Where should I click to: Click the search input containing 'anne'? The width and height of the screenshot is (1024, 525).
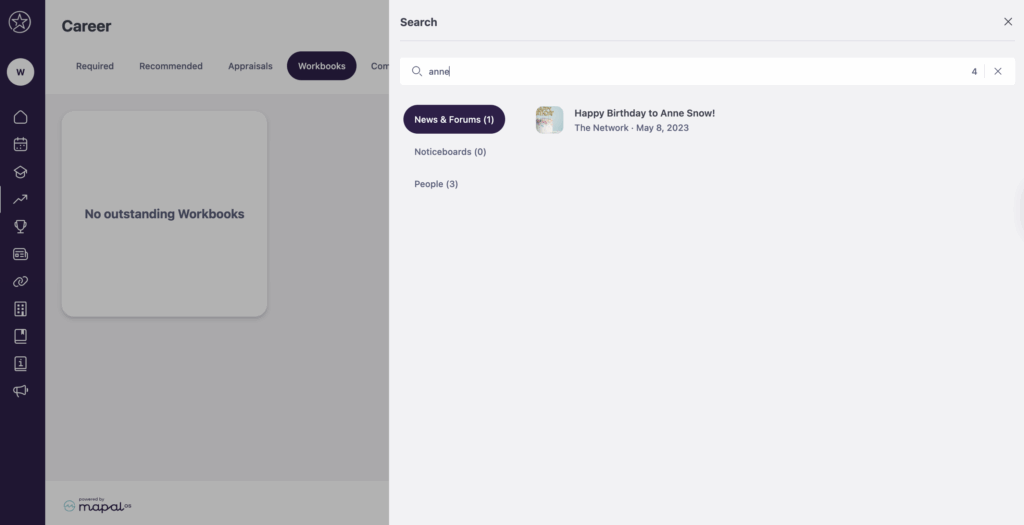(690, 72)
